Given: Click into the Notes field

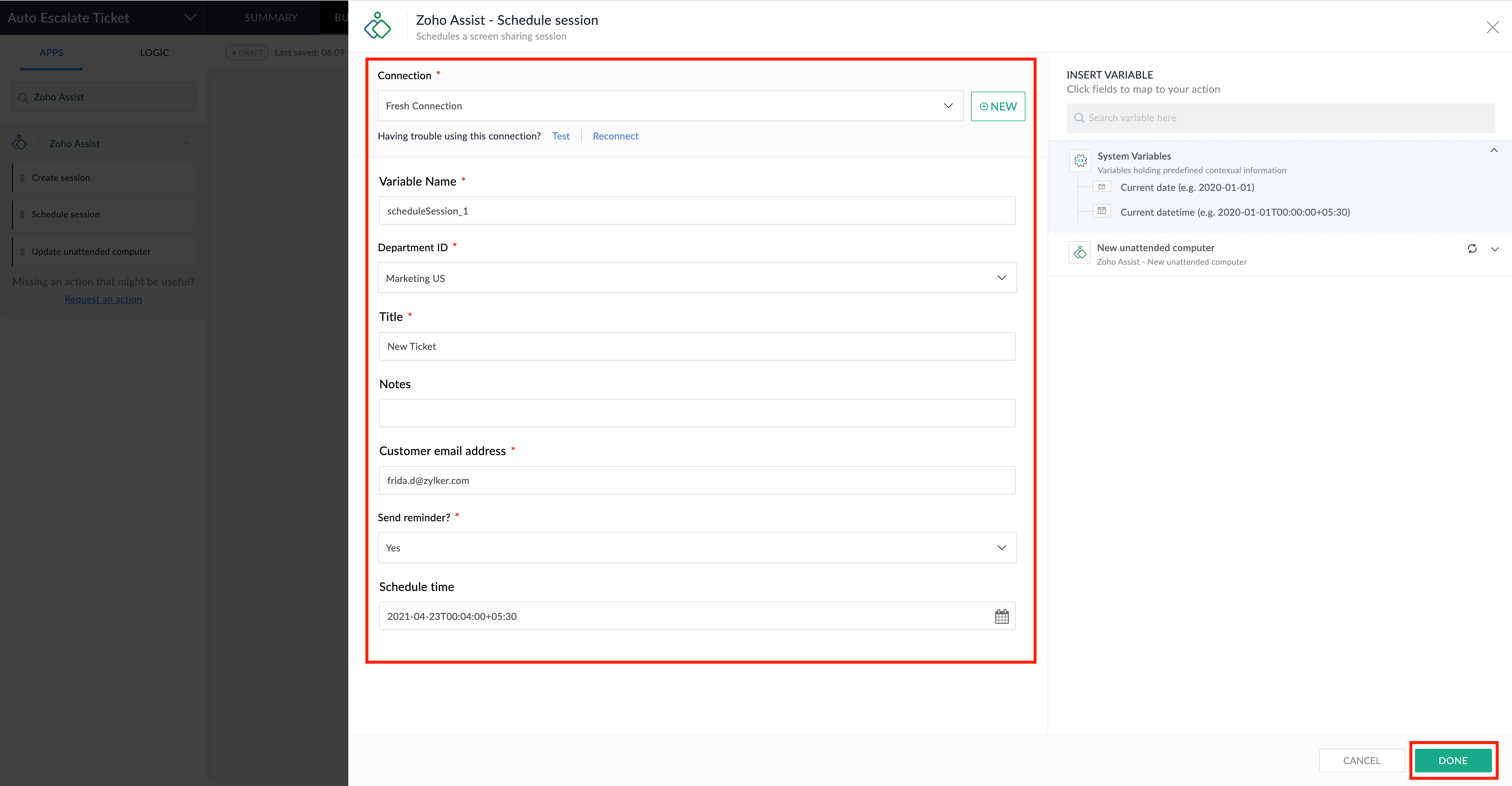Looking at the screenshot, I should [x=697, y=413].
